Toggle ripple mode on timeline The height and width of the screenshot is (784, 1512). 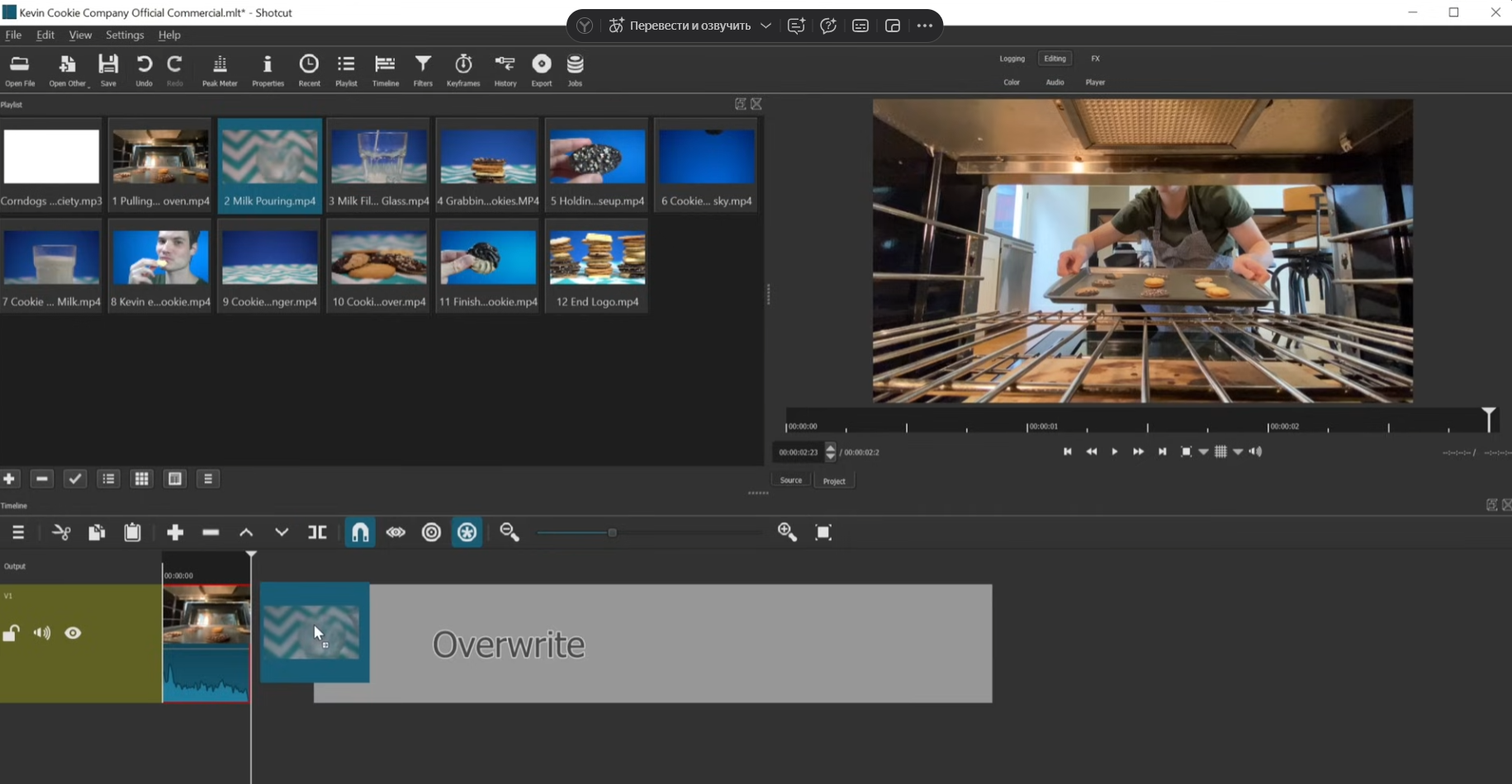click(431, 532)
